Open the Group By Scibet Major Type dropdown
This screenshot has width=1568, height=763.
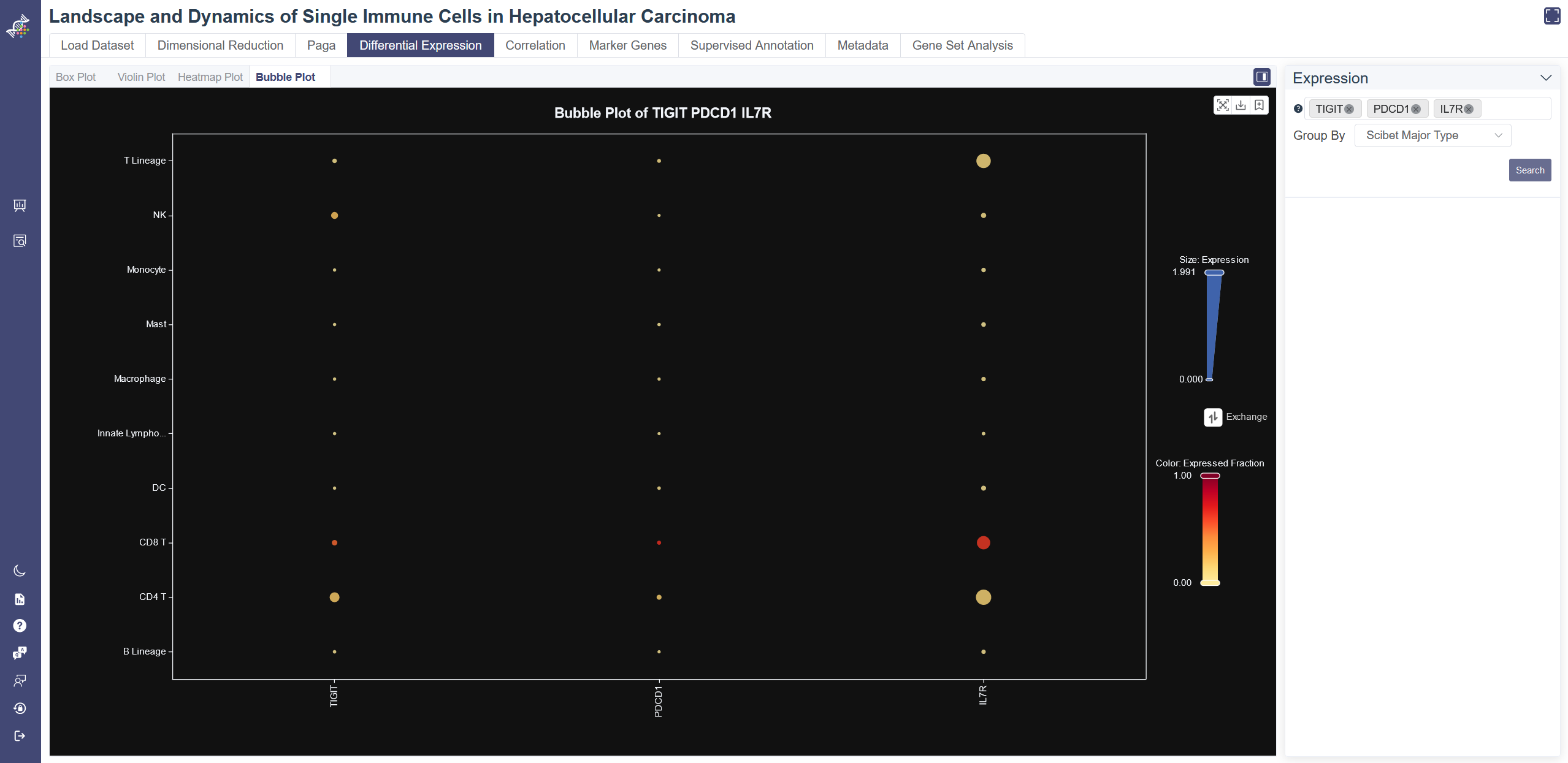(x=1432, y=135)
